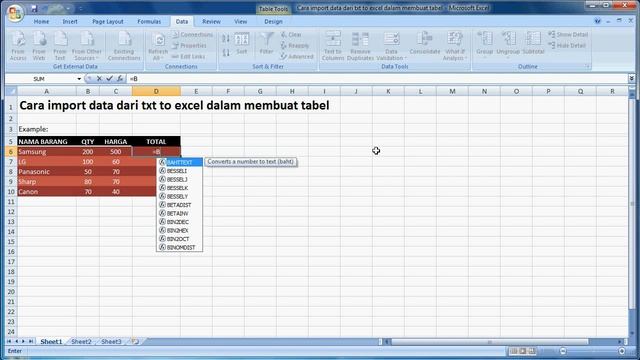Click the Advanced filter button

coord(297,56)
